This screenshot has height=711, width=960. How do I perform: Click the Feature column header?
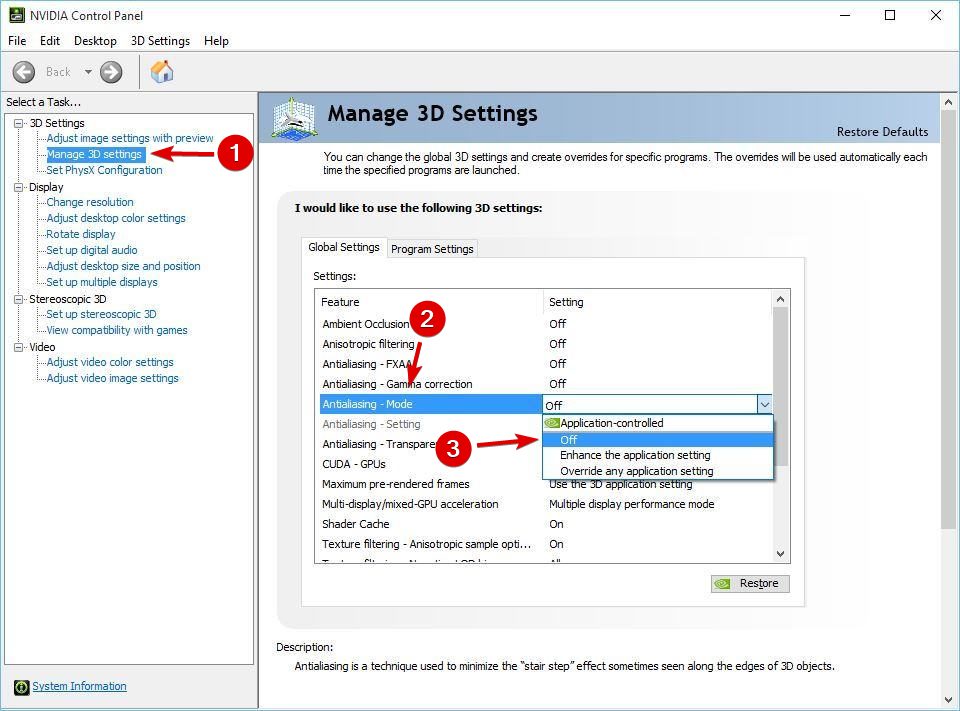pos(429,302)
